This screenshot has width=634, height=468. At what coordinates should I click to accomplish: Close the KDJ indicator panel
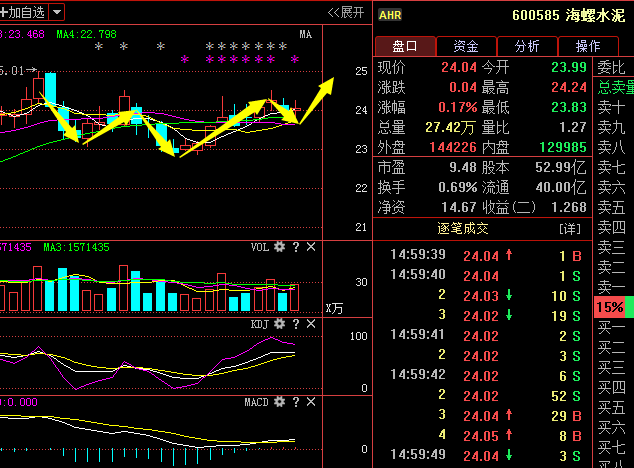(311, 325)
